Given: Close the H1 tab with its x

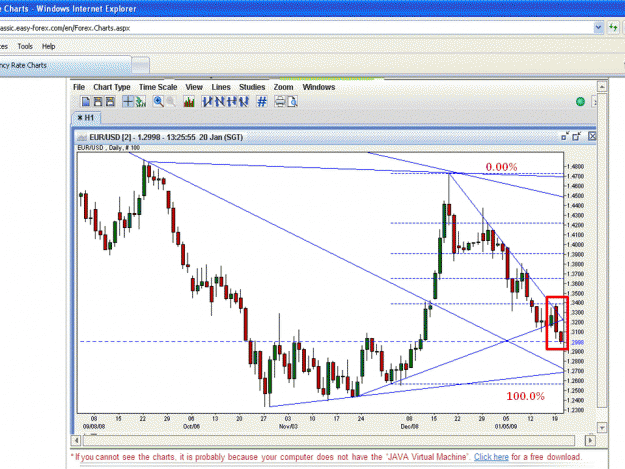Looking at the screenshot, I should (x=80, y=118).
